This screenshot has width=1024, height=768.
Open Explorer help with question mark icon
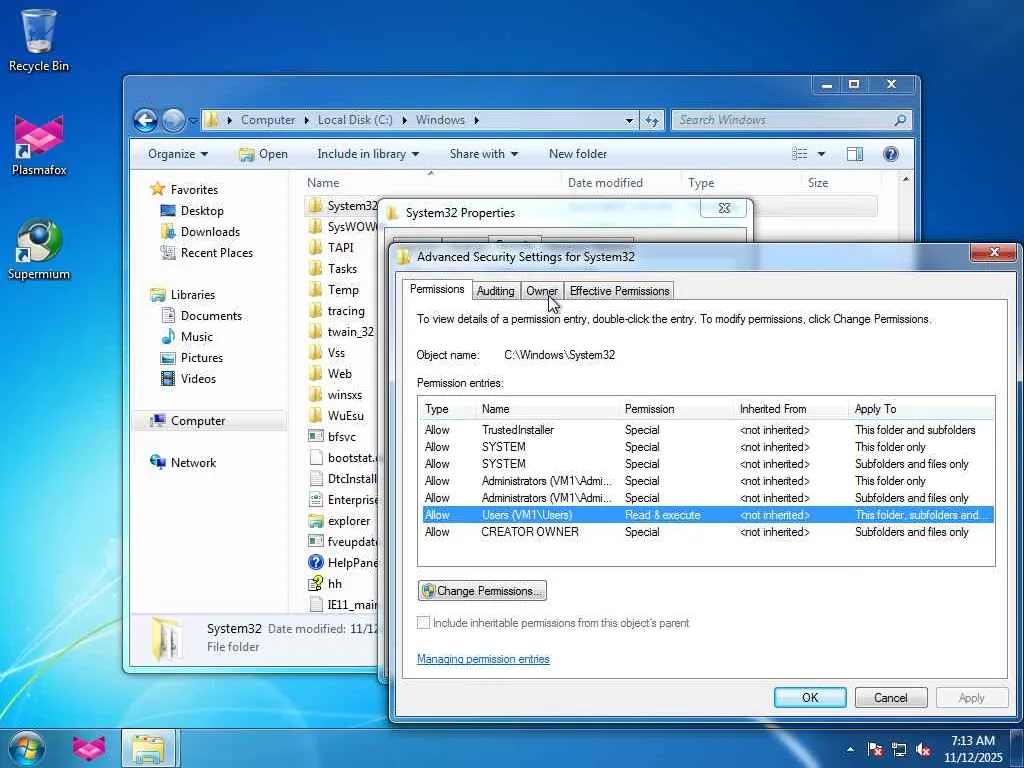point(891,154)
